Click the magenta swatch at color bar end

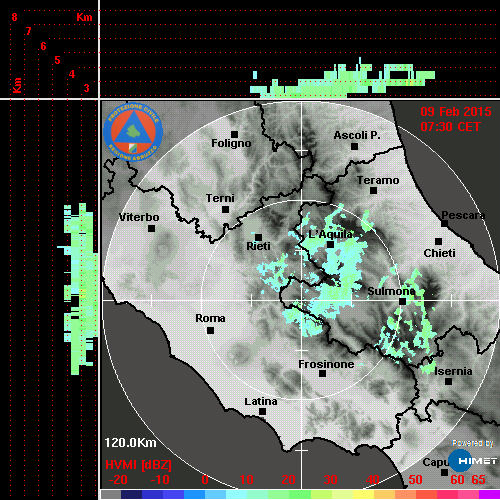tap(489, 494)
